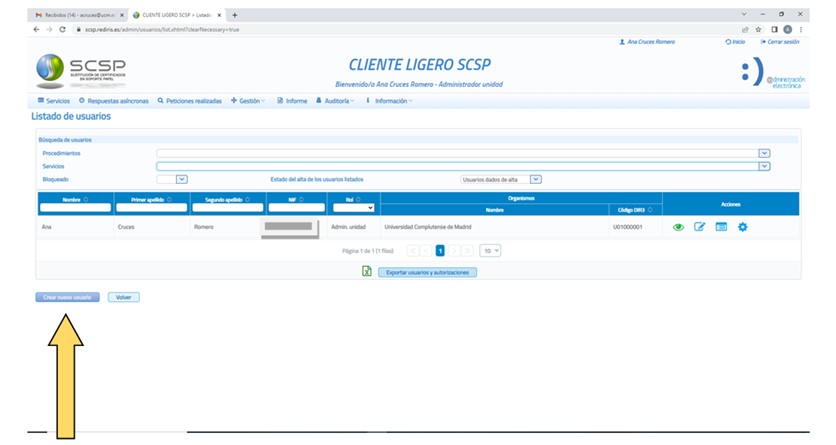
Task: Go to previous page of results
Action: click(426, 250)
